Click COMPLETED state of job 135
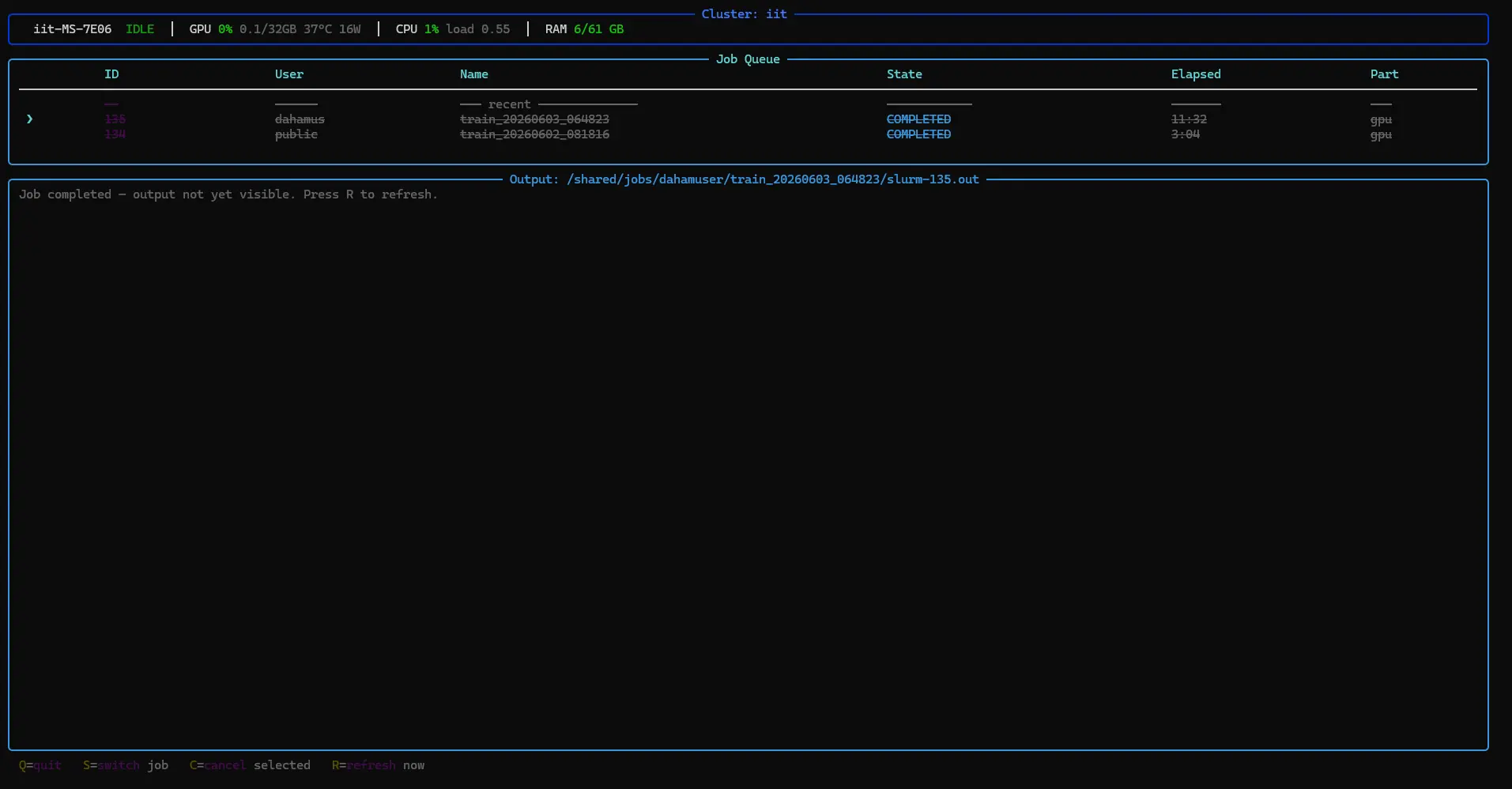Image resolution: width=1512 pixels, height=789 pixels. point(918,119)
